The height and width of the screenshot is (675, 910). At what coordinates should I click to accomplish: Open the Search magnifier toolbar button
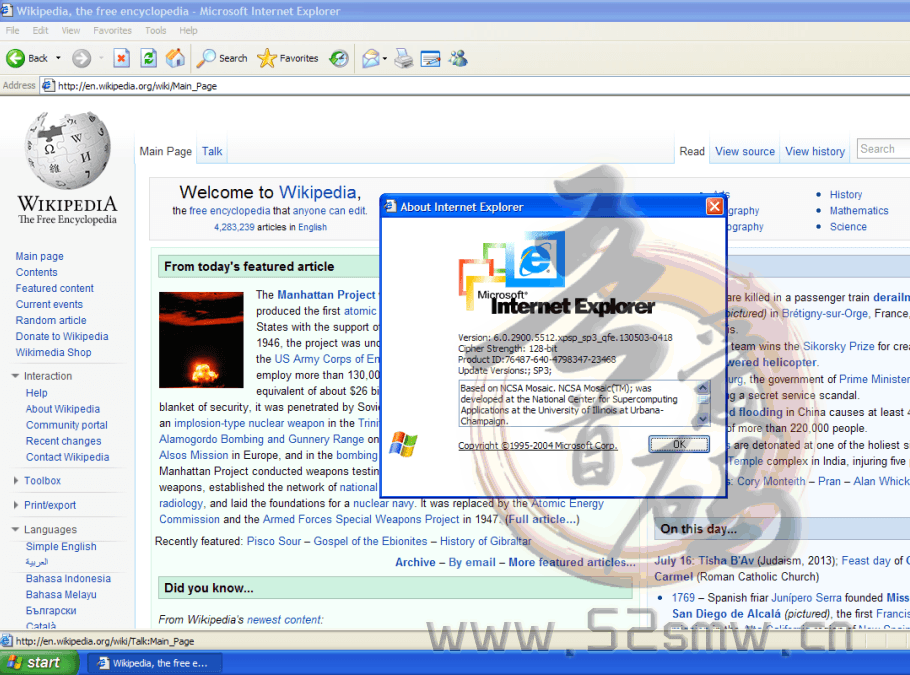point(222,58)
